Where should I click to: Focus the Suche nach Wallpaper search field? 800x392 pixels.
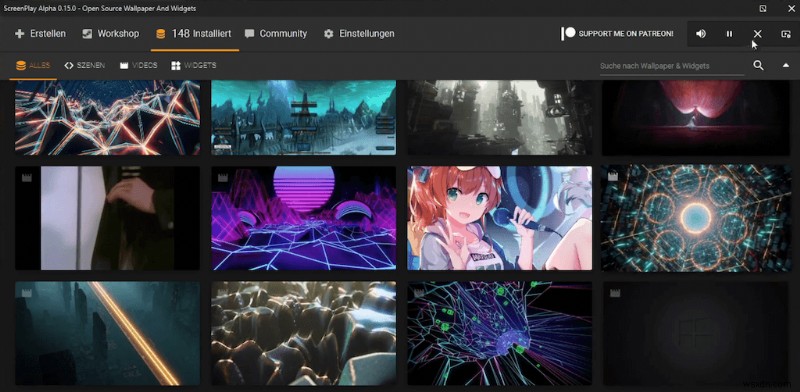coord(671,66)
